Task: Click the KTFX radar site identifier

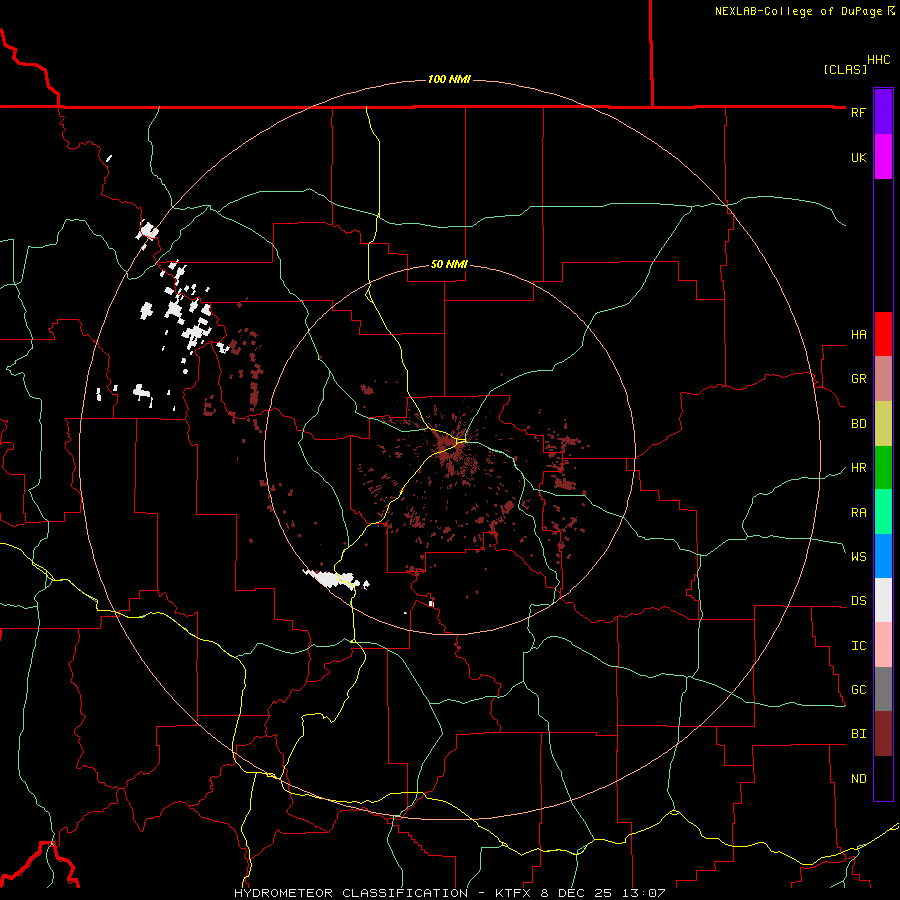Action: click(514, 893)
